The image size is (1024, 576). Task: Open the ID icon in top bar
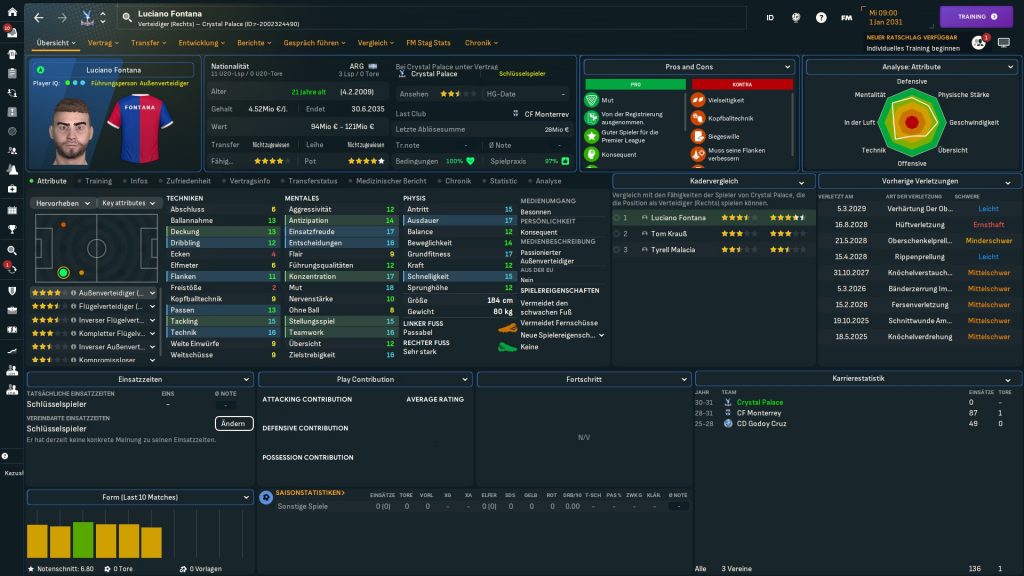pos(770,17)
